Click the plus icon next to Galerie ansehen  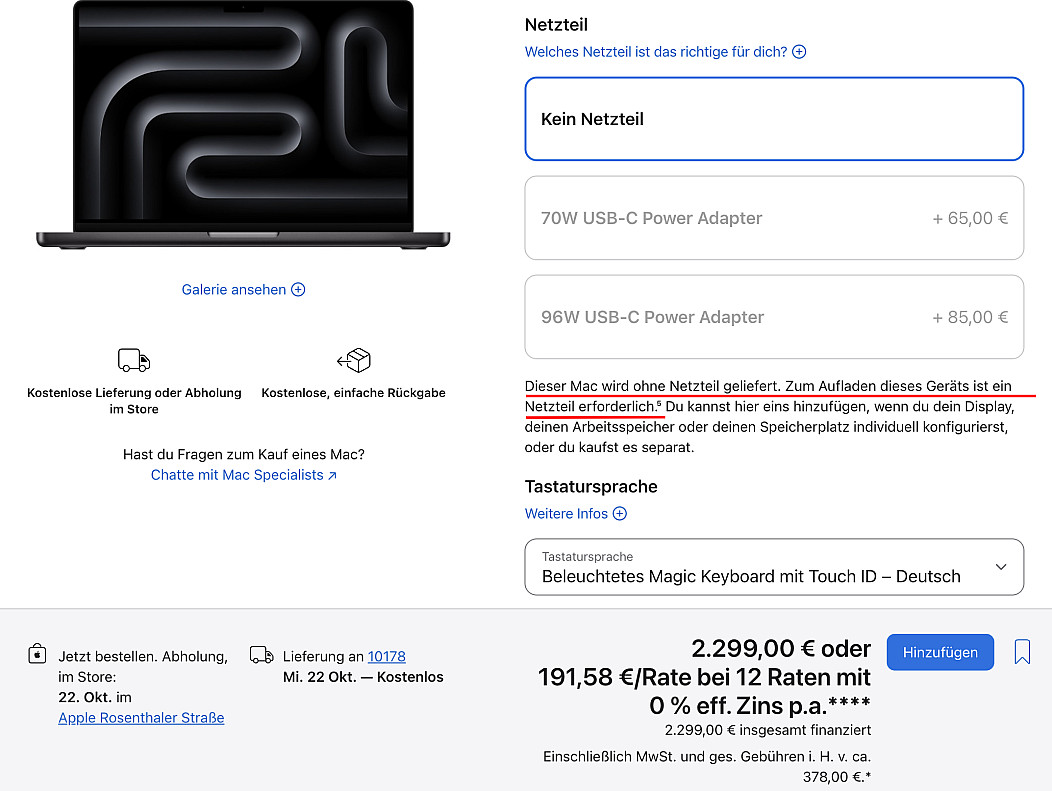coord(298,290)
